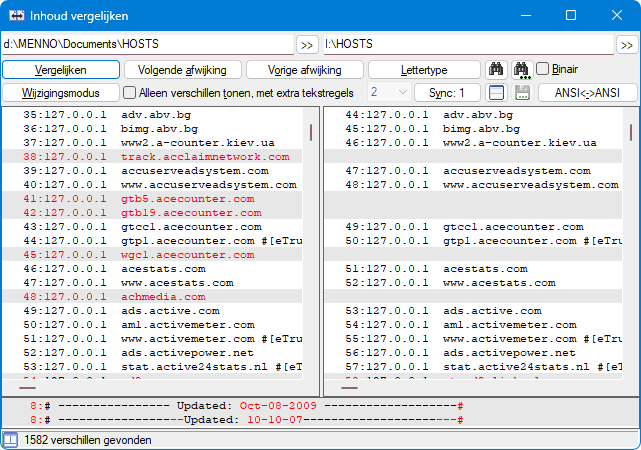Click left line 46 acestats.com
Screen dimensions: 641x450
tap(152, 269)
